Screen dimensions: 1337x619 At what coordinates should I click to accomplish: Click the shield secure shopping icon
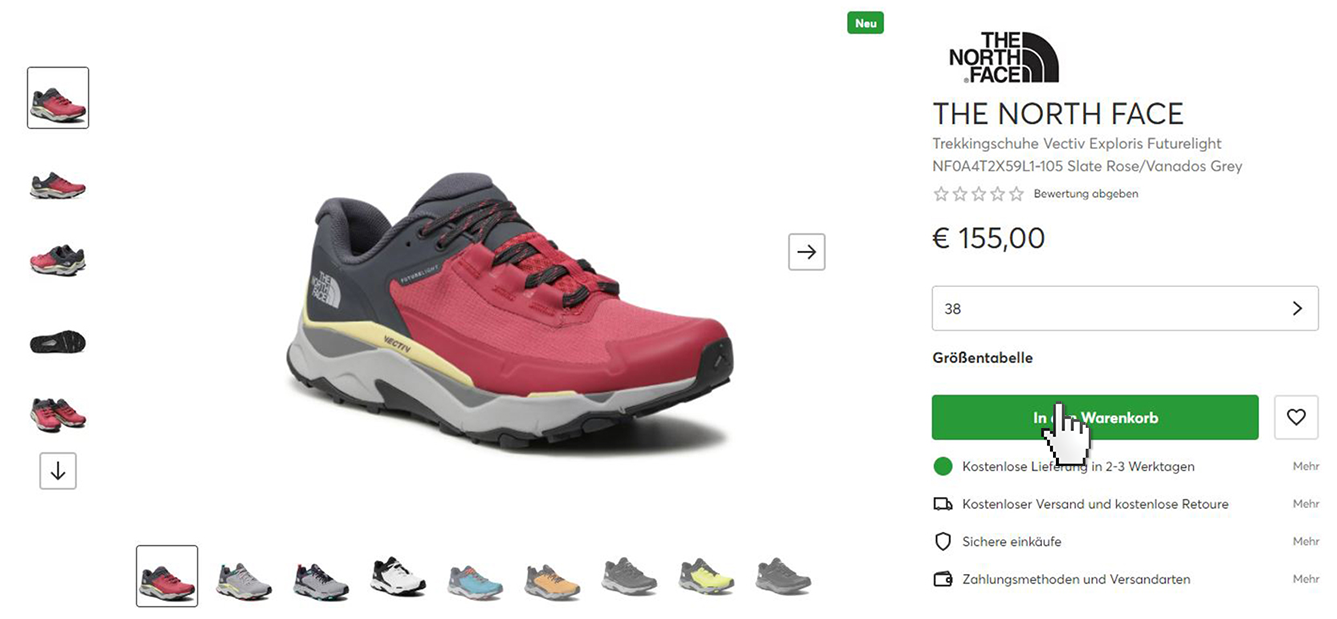point(942,541)
